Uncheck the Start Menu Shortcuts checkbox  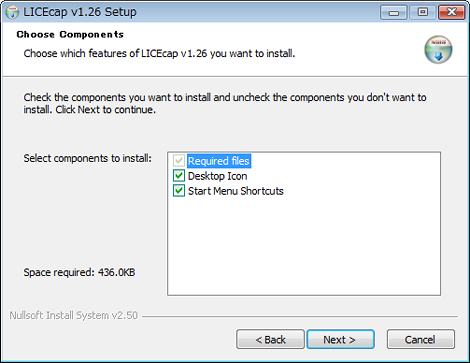pos(179,191)
